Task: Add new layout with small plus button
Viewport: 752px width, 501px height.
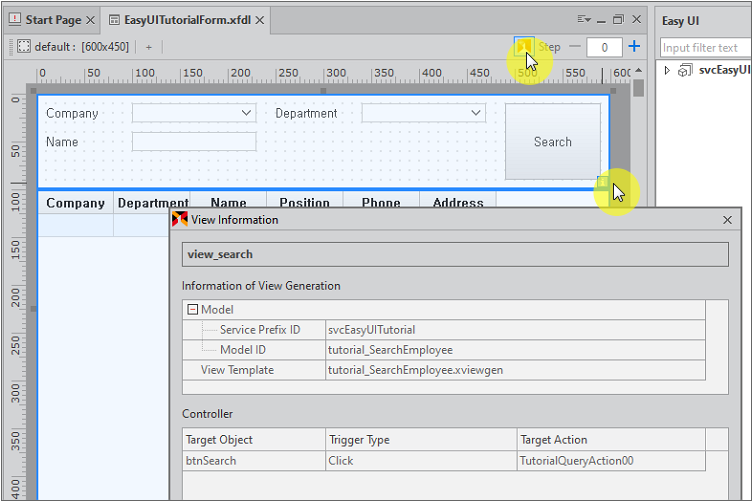Action: point(149,47)
